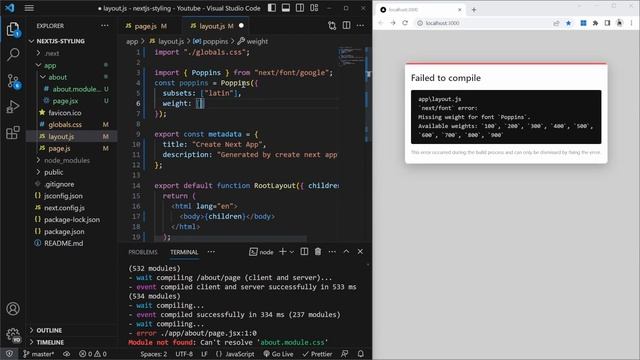The width and height of the screenshot is (640, 360).
Task: Maximize the panel with chevron up
Action: (x=346, y=252)
